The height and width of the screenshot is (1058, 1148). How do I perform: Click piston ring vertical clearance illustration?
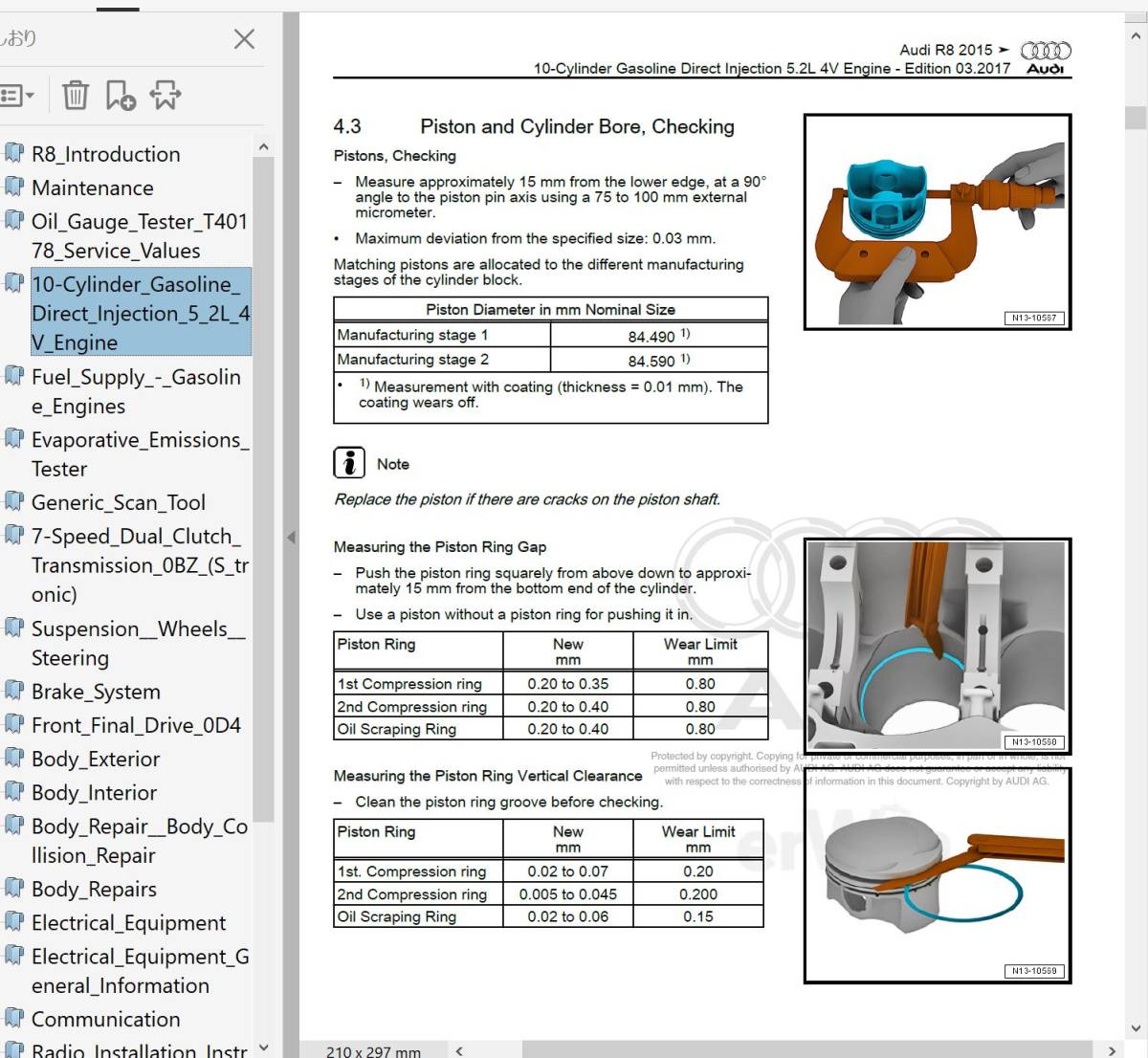(938, 875)
